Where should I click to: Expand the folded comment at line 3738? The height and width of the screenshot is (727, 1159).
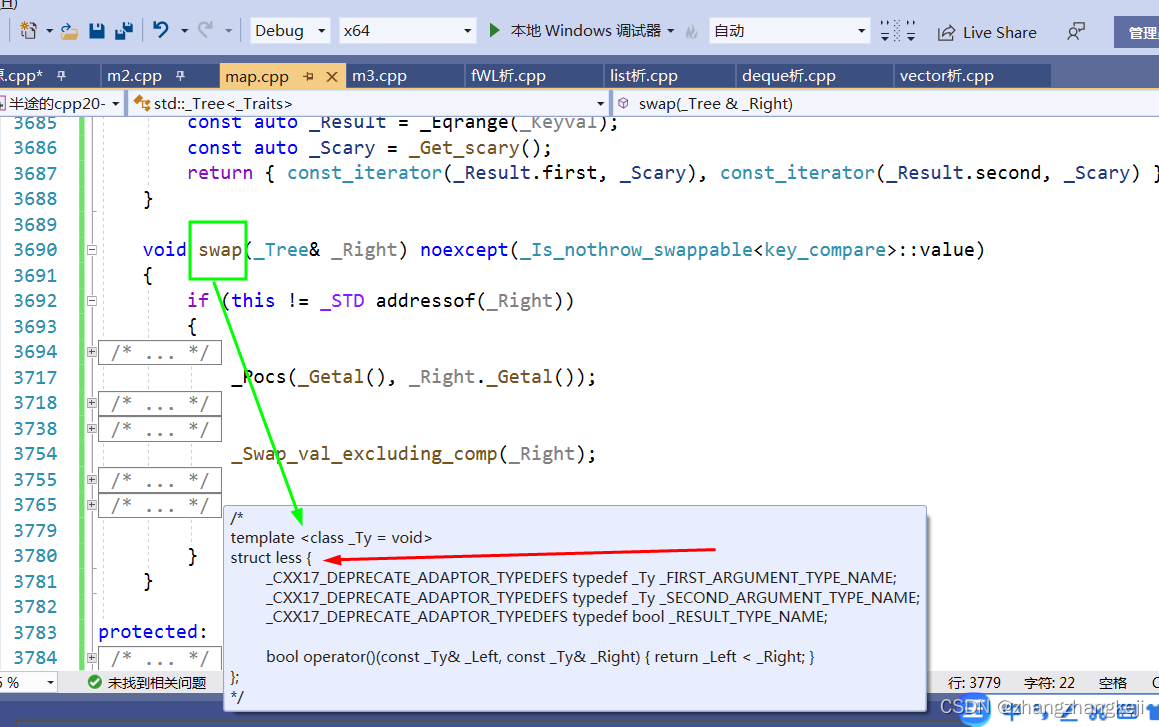coord(92,429)
